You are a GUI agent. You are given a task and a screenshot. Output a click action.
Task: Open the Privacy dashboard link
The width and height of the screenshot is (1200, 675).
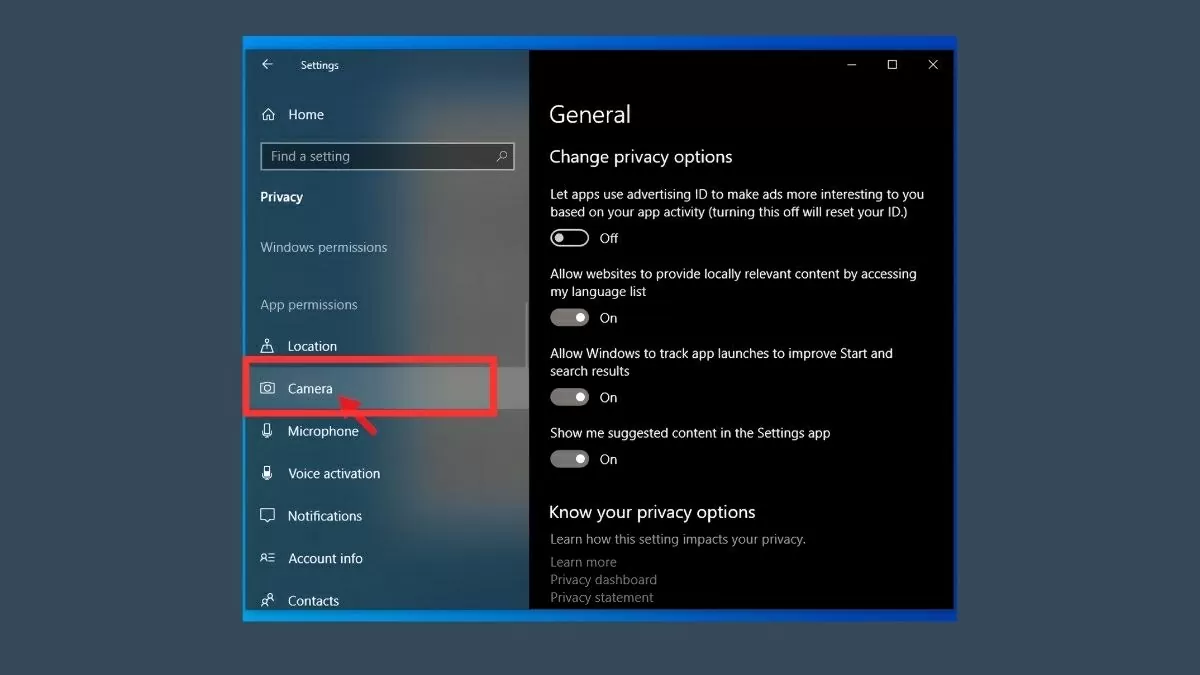click(x=603, y=580)
